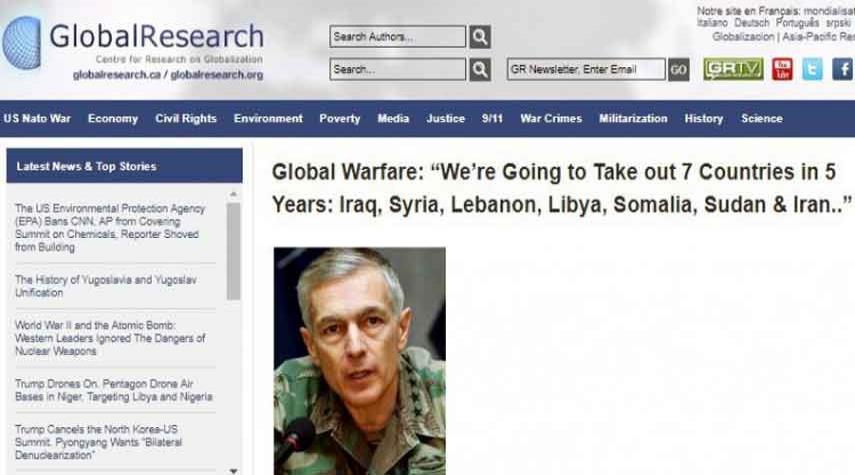
Task: Open EPA Bans CNN, AP story link
Action: (110, 228)
